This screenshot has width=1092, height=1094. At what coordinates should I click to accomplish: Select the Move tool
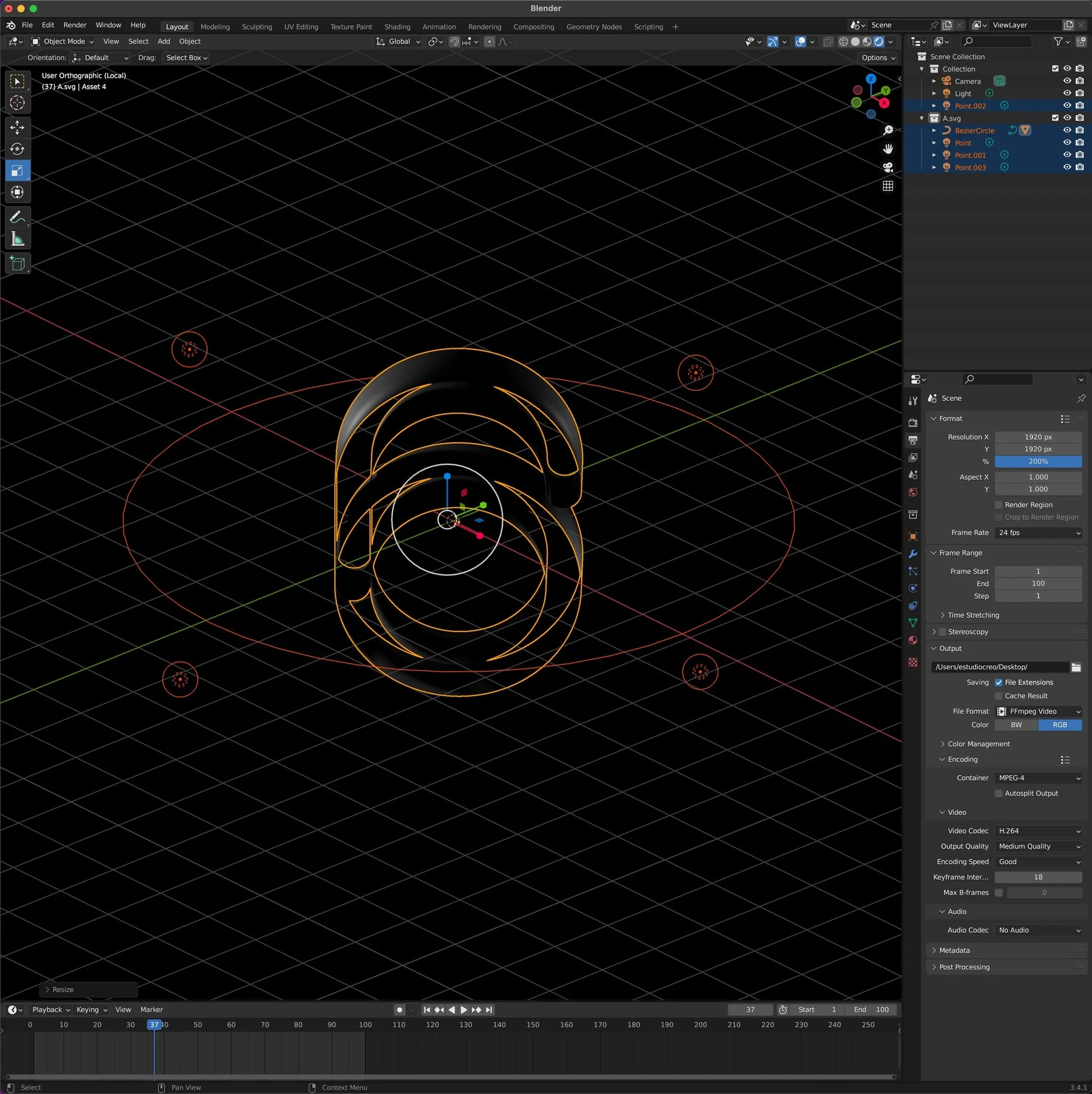tap(17, 127)
